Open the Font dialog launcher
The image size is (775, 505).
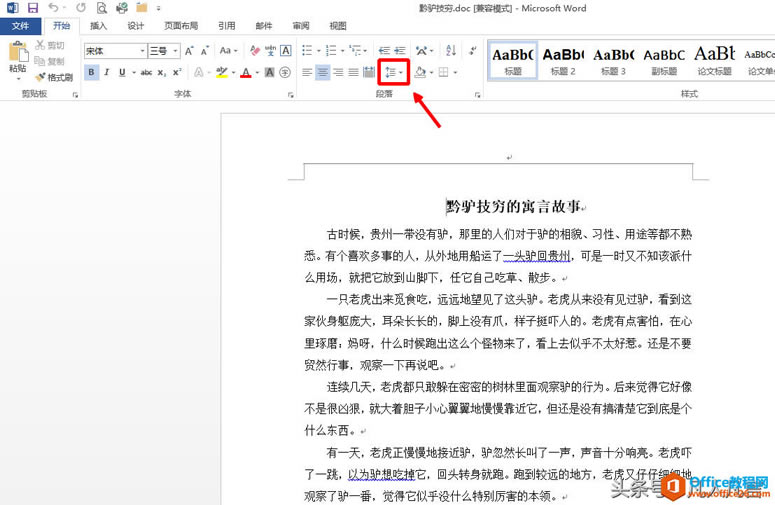click(291, 95)
